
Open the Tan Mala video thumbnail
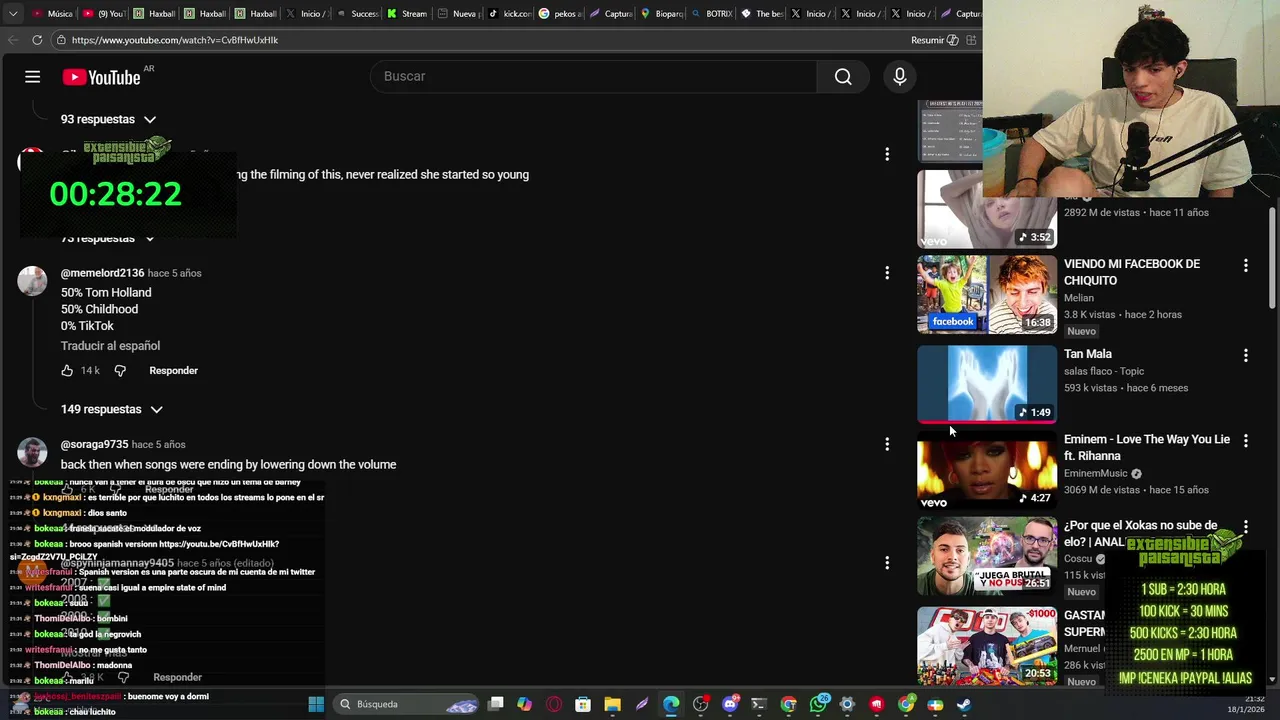click(x=987, y=383)
